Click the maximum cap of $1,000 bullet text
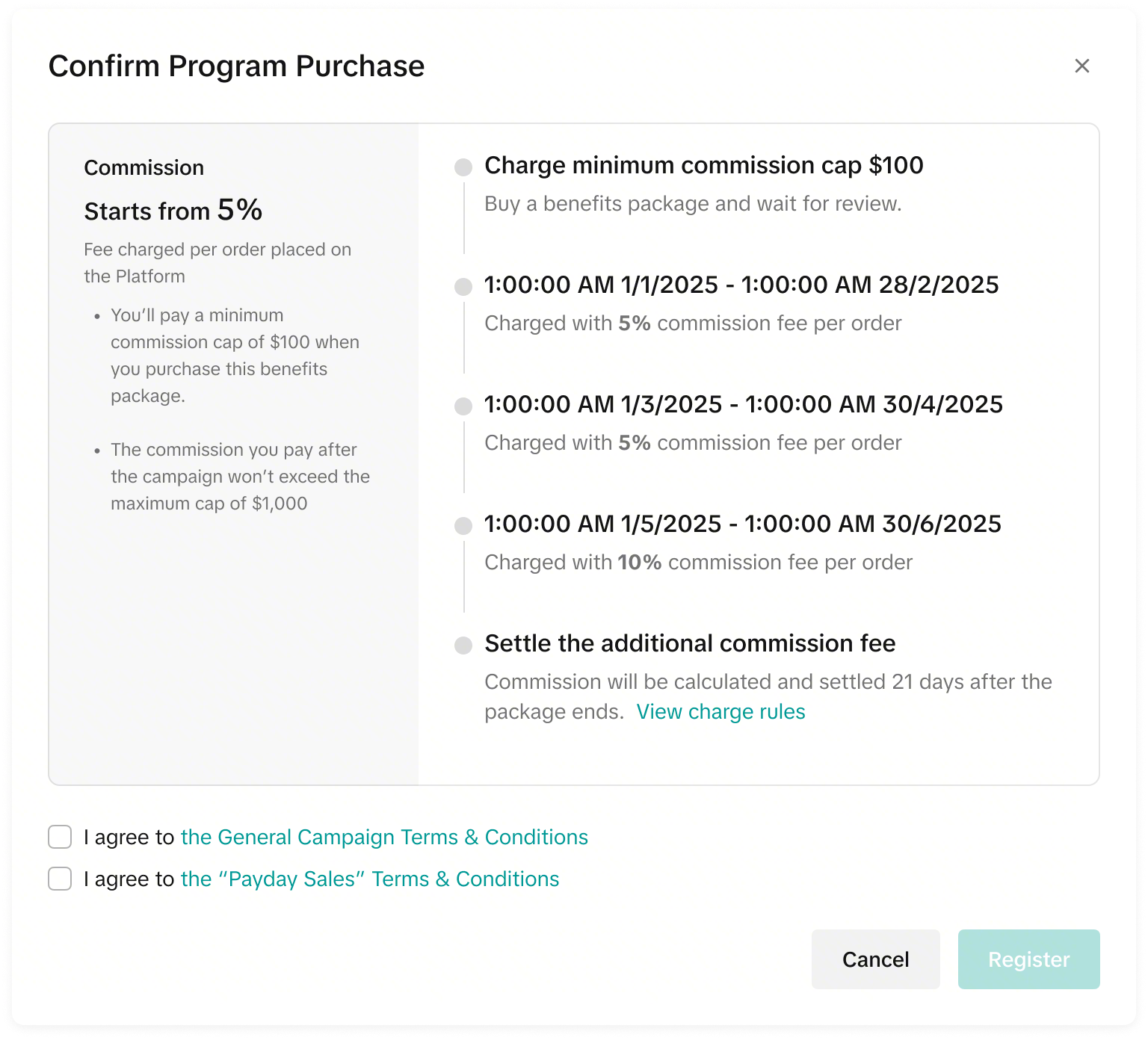1148x1040 pixels. (x=240, y=477)
